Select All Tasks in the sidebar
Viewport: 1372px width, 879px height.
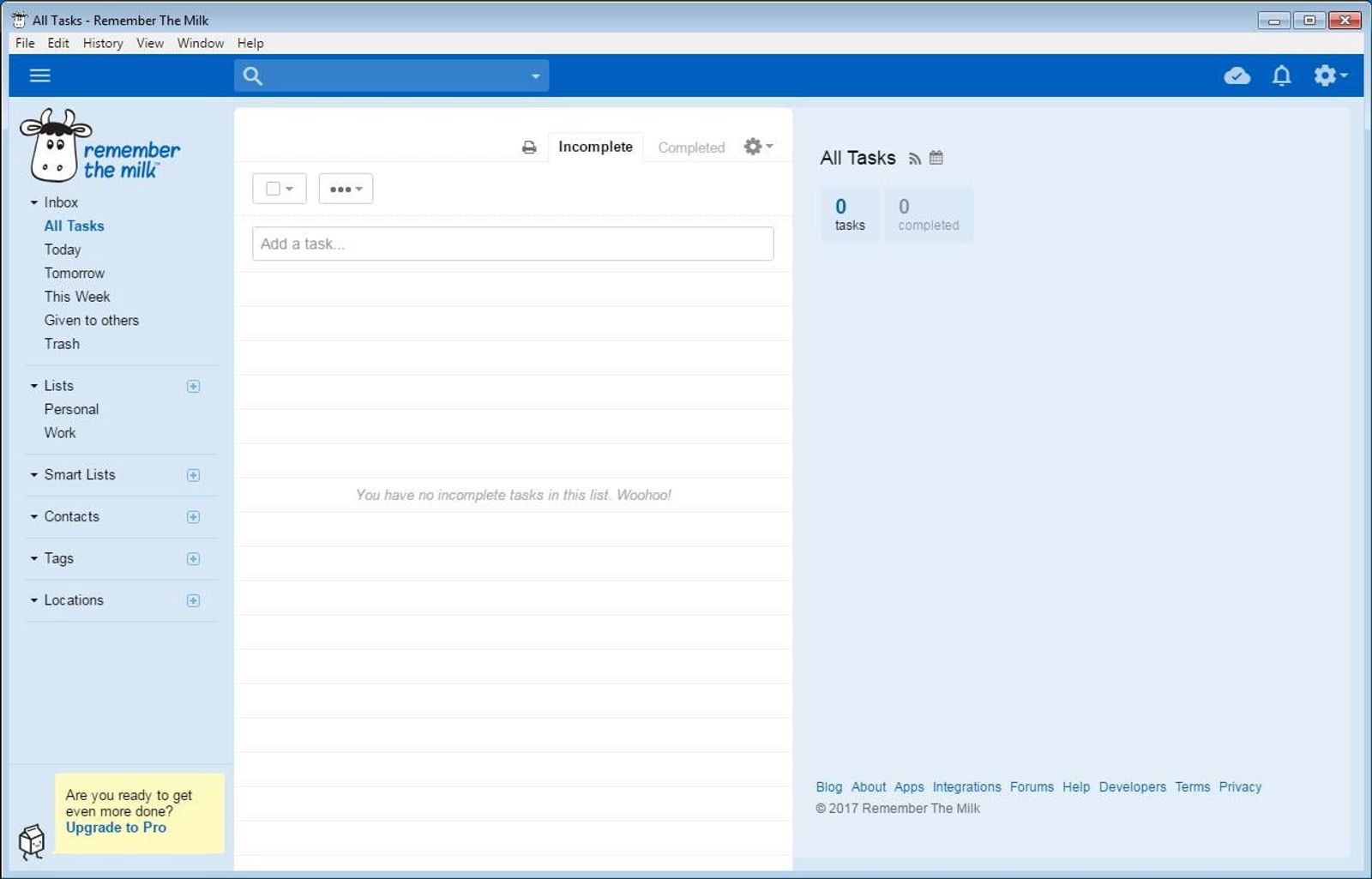[74, 226]
